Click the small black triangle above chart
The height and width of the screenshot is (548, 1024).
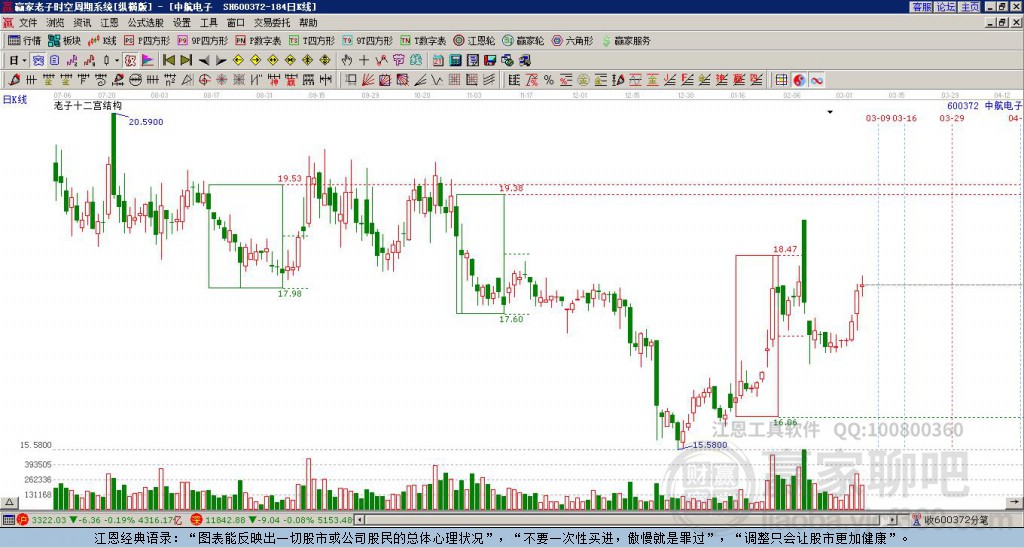click(x=830, y=112)
